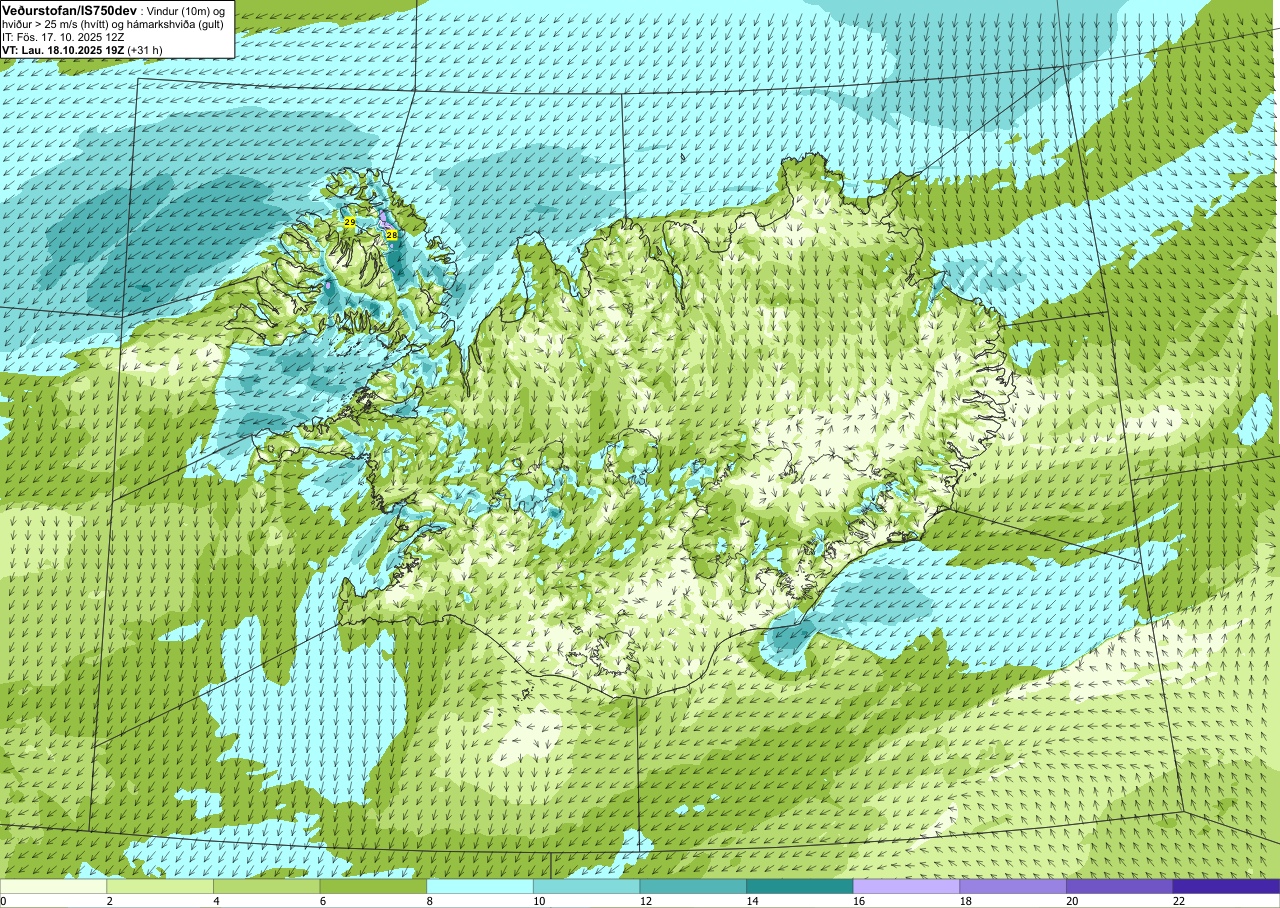Image resolution: width=1280 pixels, height=908 pixels.
Task: Pick the 12–14 m/s teal legend swatch
Action: 693,886
